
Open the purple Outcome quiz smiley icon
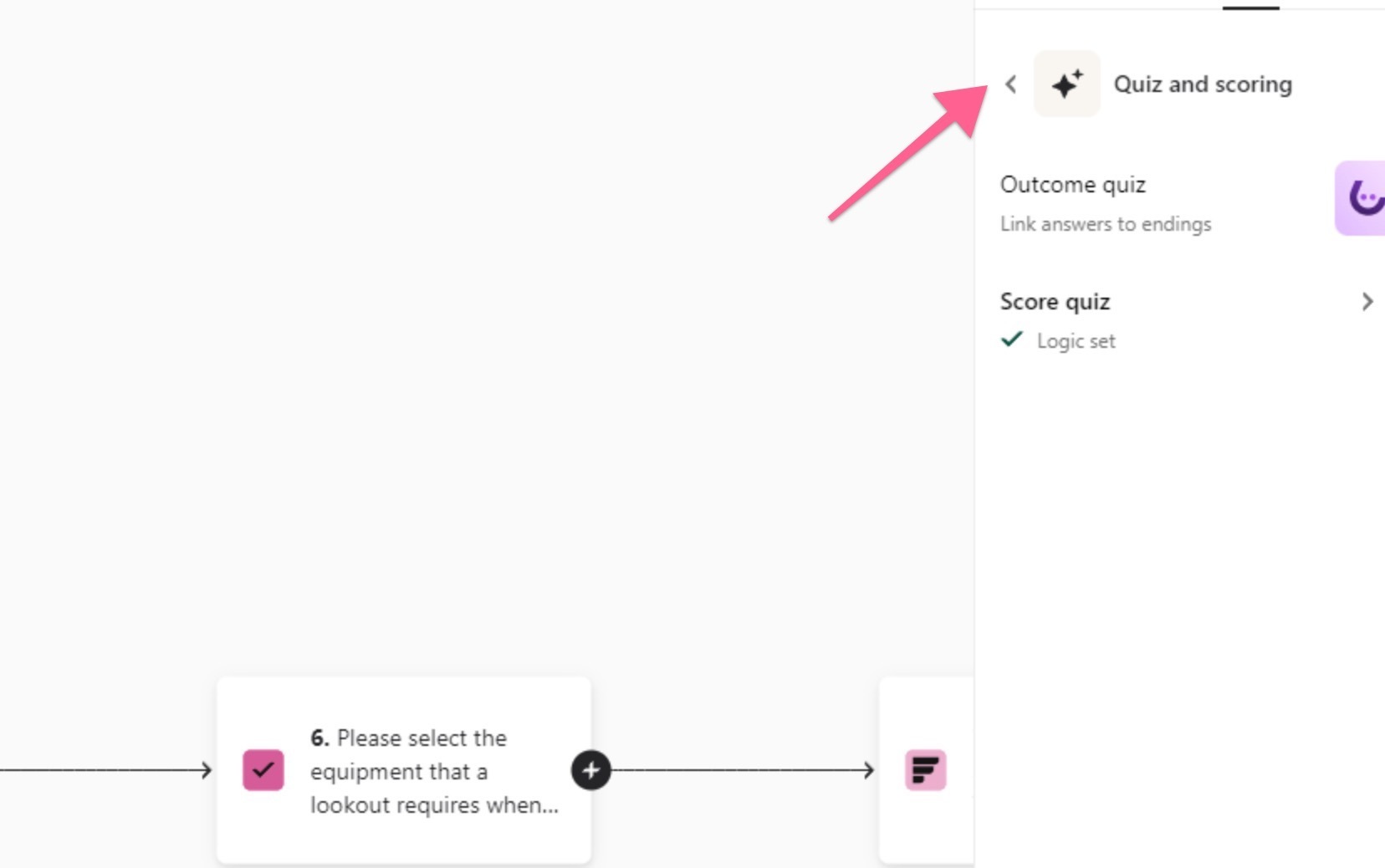(1361, 198)
